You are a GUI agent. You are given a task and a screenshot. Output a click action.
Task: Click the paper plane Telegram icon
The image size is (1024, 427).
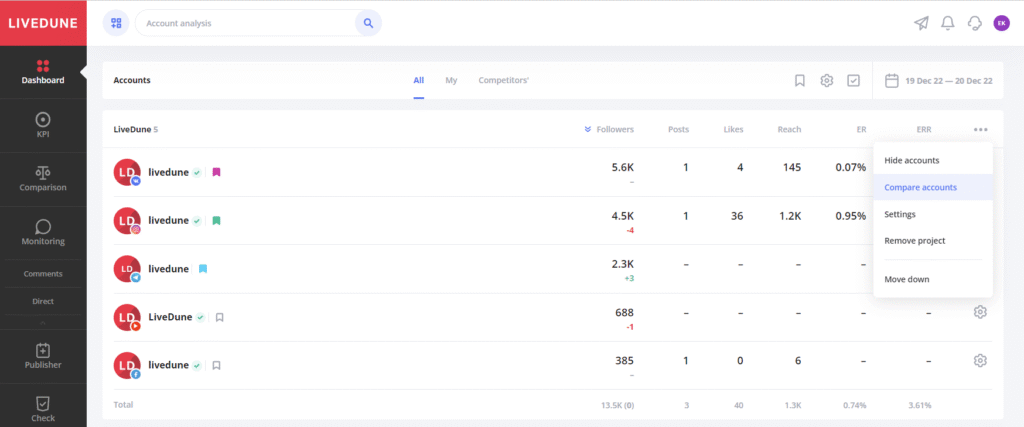pyautogui.click(x=921, y=23)
